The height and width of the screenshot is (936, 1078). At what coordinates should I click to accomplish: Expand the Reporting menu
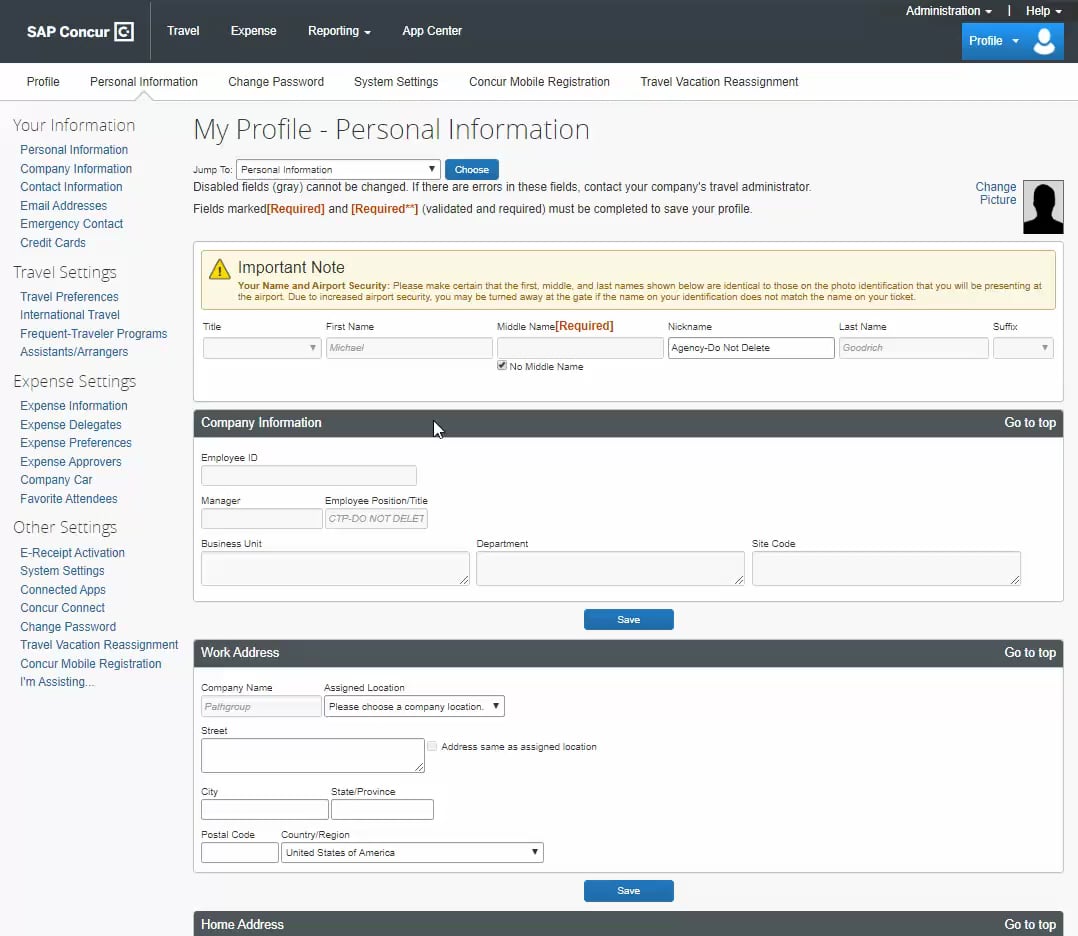(x=339, y=31)
